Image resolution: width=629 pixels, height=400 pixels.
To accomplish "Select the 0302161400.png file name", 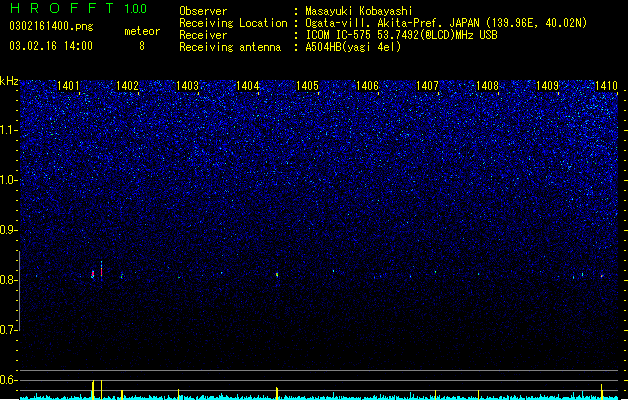I will click(x=51, y=26).
